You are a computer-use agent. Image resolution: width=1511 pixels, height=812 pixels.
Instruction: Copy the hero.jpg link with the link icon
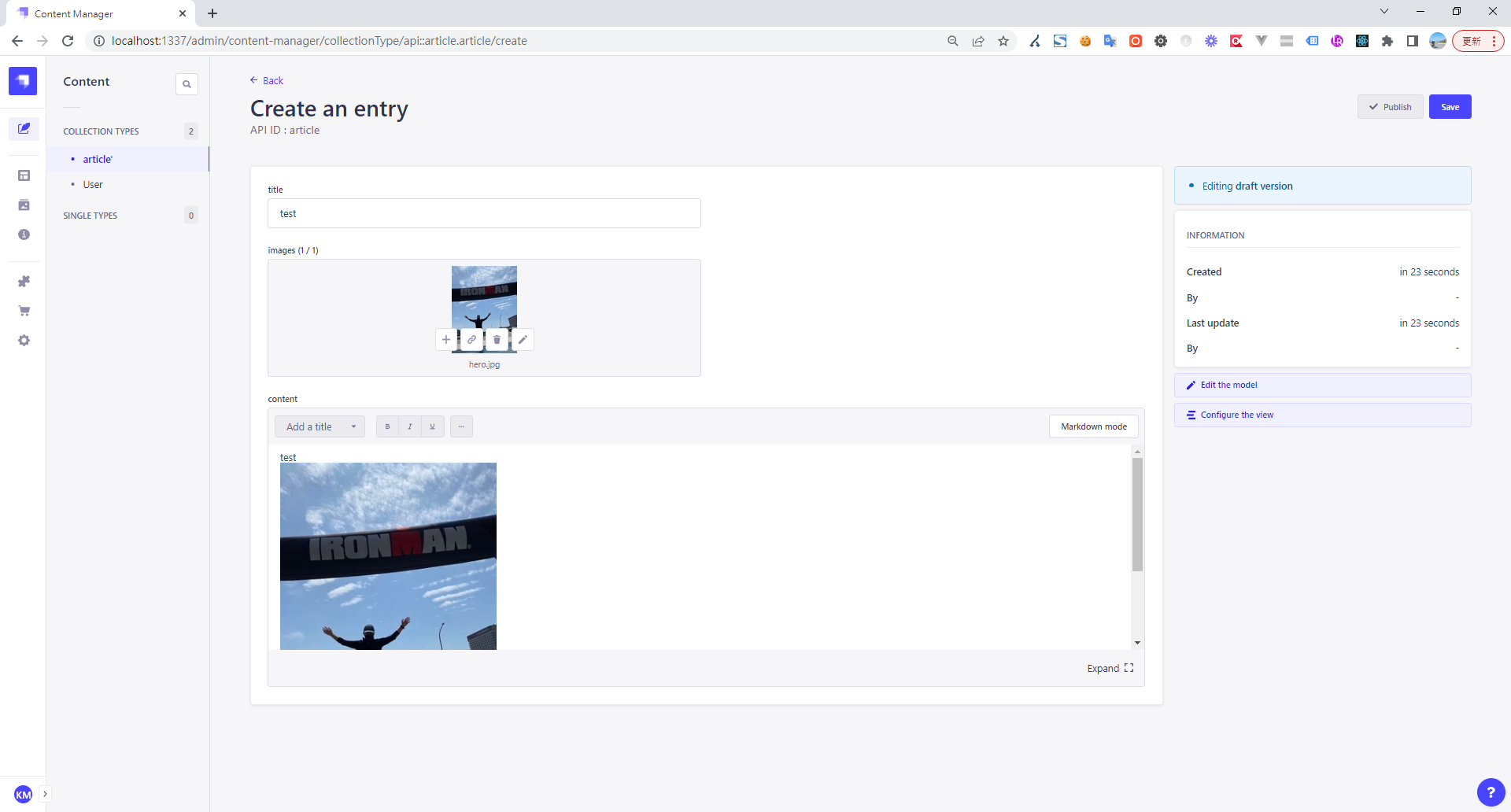click(x=471, y=340)
